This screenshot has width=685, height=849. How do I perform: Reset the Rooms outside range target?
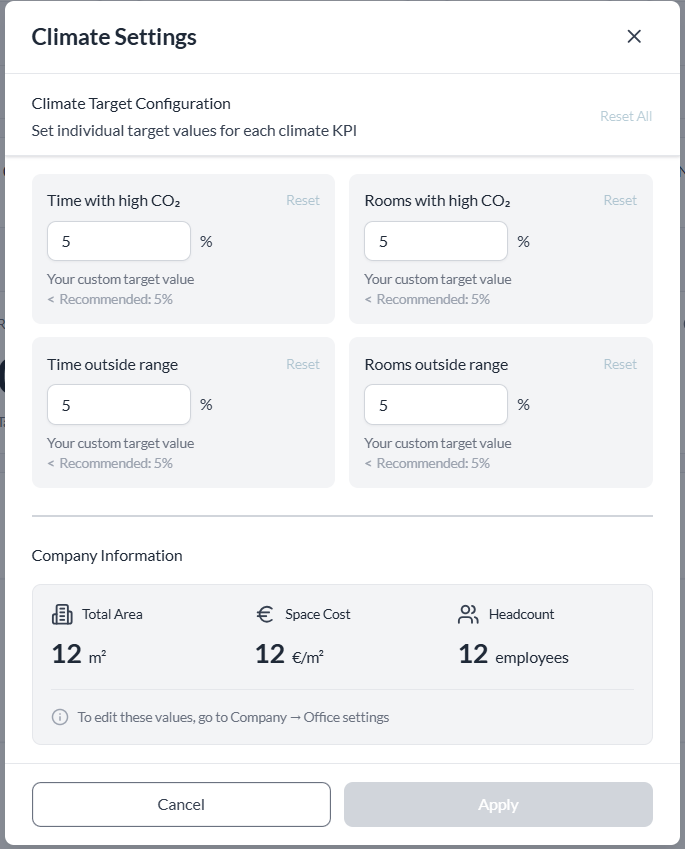[620, 364]
